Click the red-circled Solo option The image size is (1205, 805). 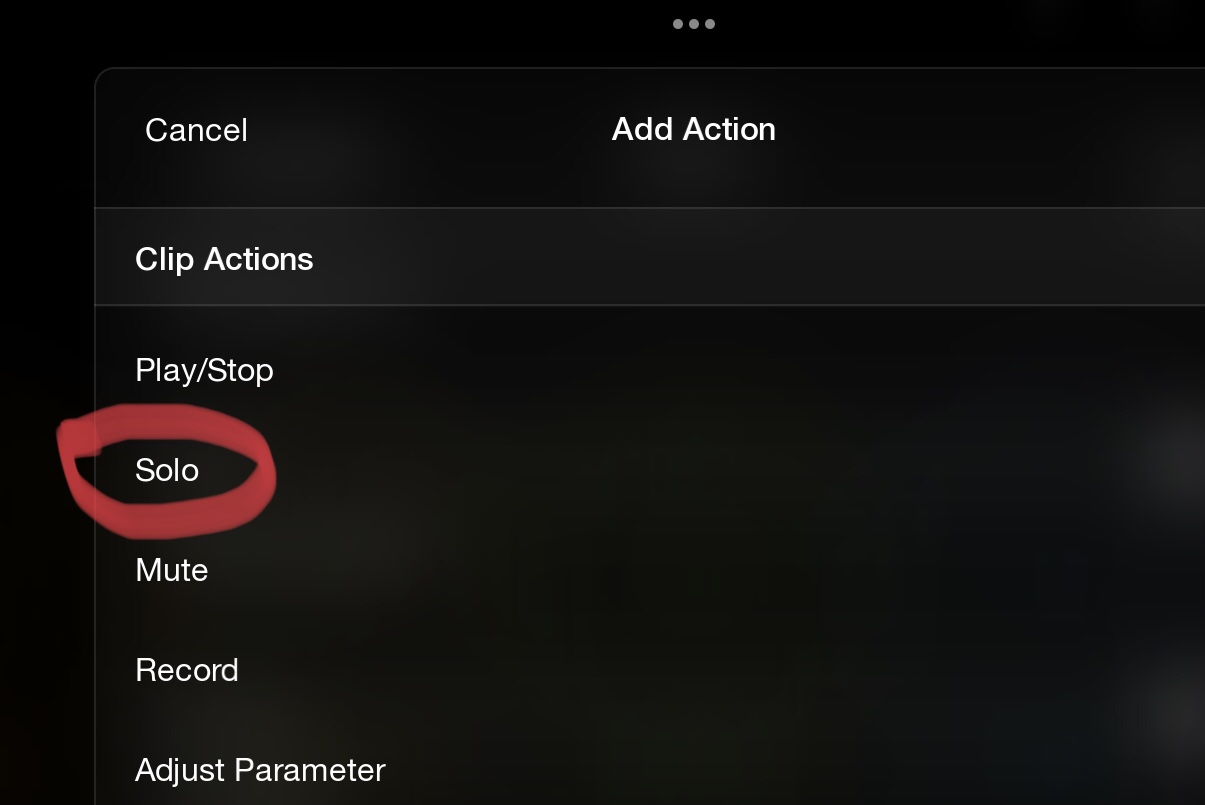coord(167,470)
